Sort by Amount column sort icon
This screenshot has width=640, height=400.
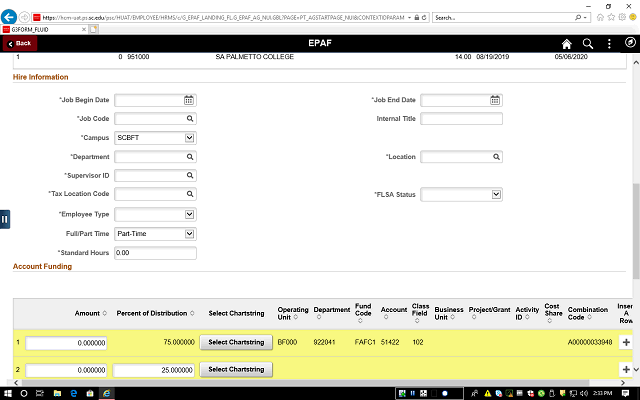(104, 313)
